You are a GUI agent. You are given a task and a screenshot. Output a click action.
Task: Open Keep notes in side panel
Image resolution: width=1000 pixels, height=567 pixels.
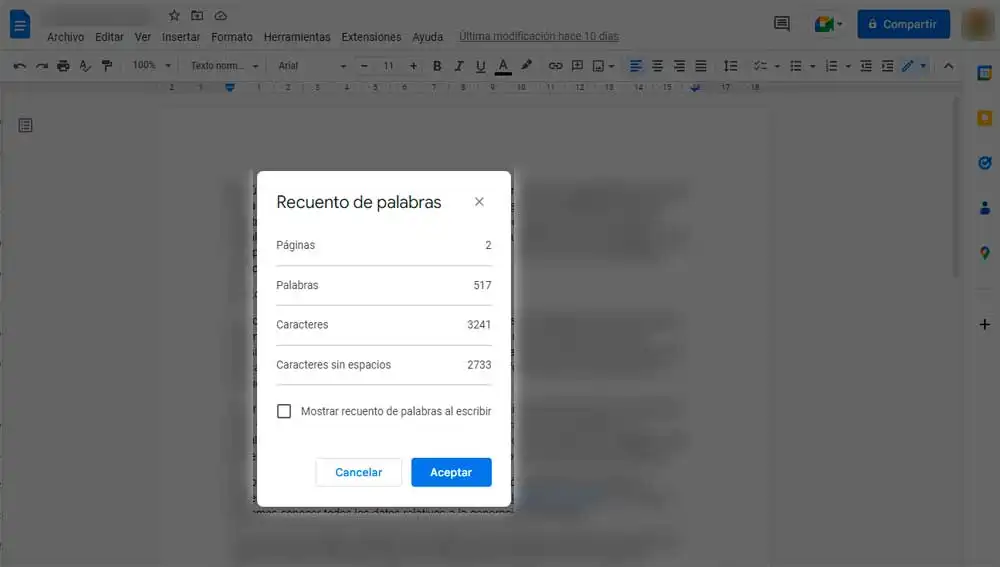click(x=984, y=118)
